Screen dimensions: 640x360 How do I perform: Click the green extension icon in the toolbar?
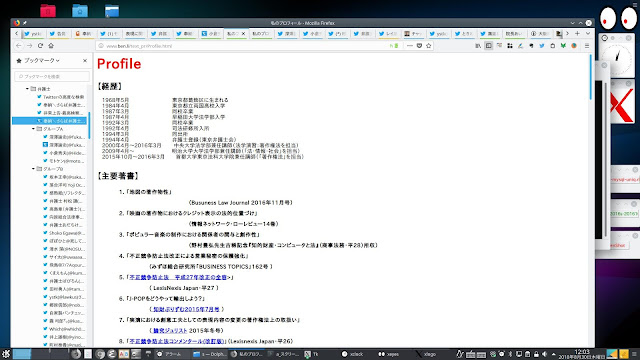click(563, 46)
